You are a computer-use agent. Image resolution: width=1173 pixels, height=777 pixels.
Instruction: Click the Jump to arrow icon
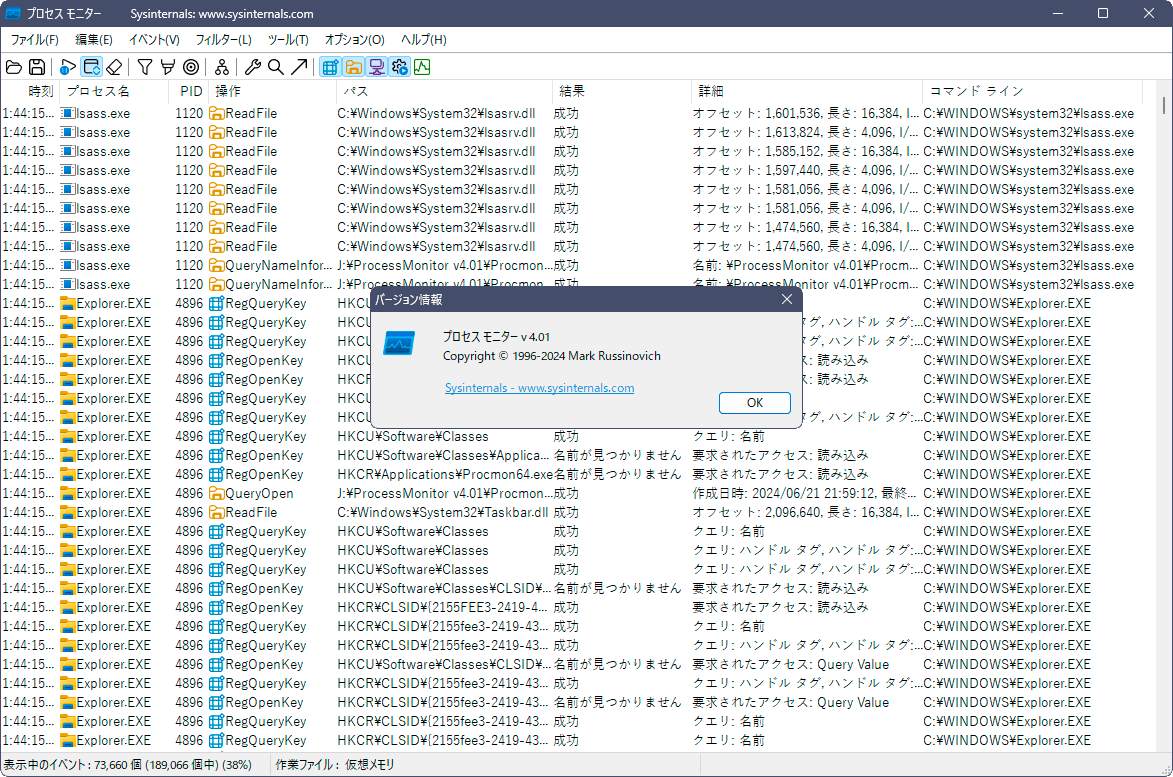pyautogui.click(x=299, y=67)
